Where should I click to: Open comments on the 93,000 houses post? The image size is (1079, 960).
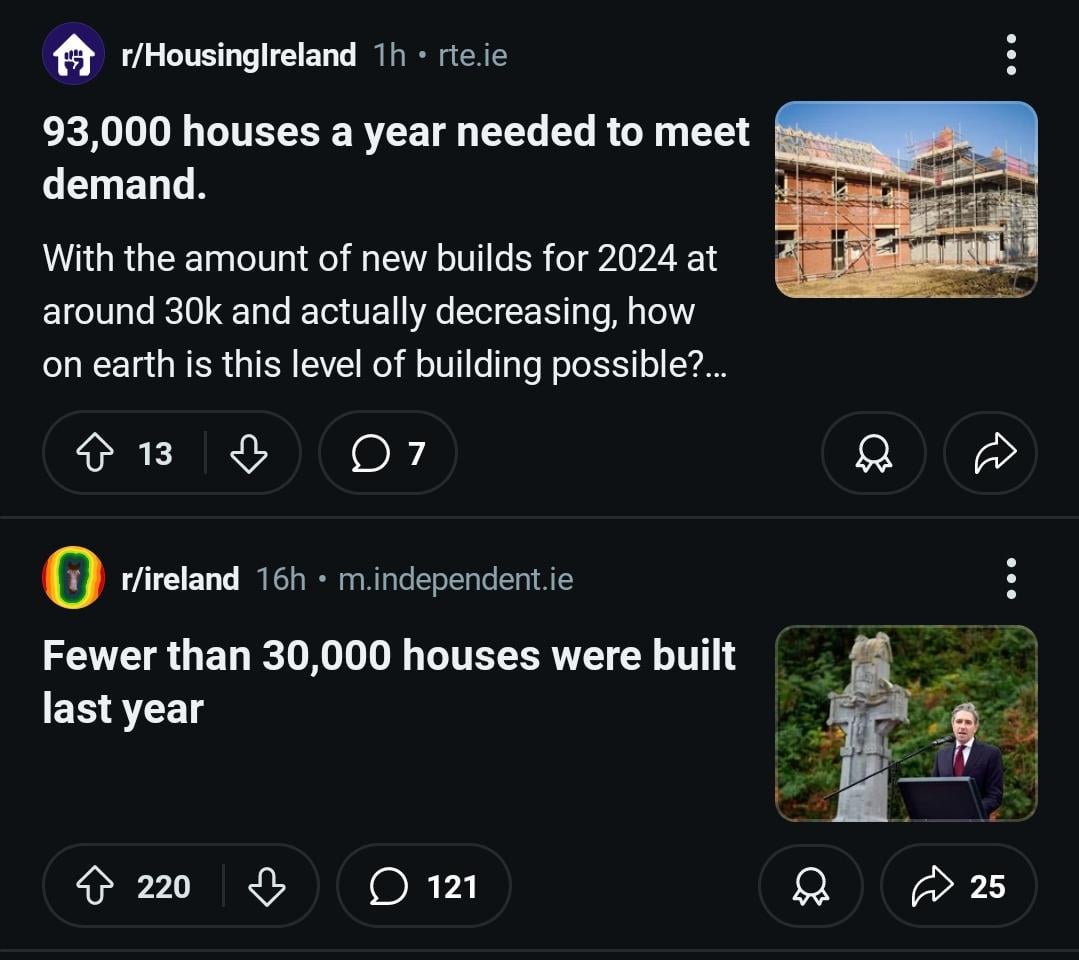[x=388, y=453]
